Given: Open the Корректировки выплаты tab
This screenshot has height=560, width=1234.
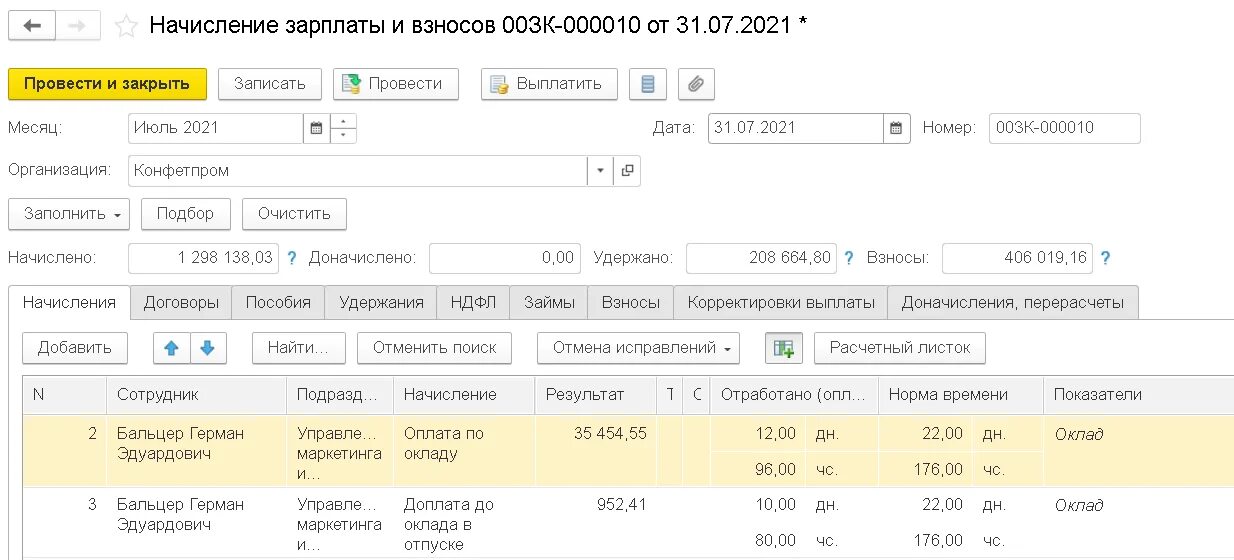Looking at the screenshot, I should pos(781,302).
